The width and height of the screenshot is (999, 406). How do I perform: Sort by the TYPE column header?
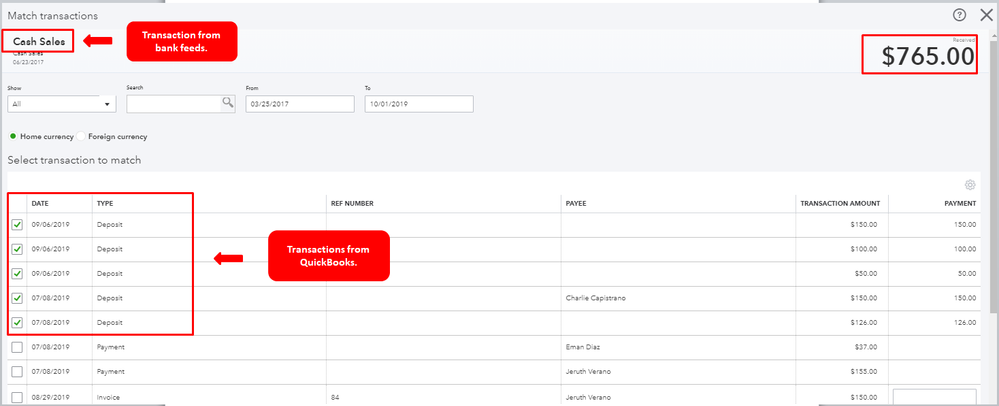[104, 203]
